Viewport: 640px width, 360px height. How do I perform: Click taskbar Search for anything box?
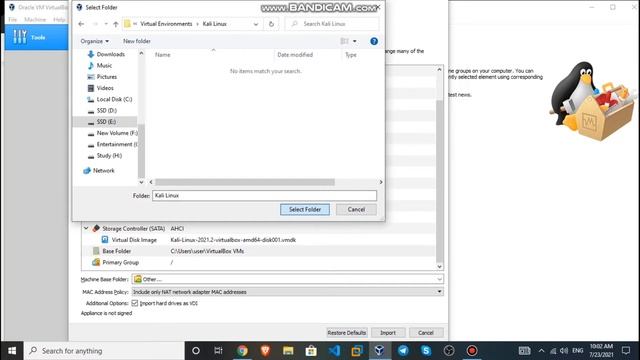click(104, 351)
